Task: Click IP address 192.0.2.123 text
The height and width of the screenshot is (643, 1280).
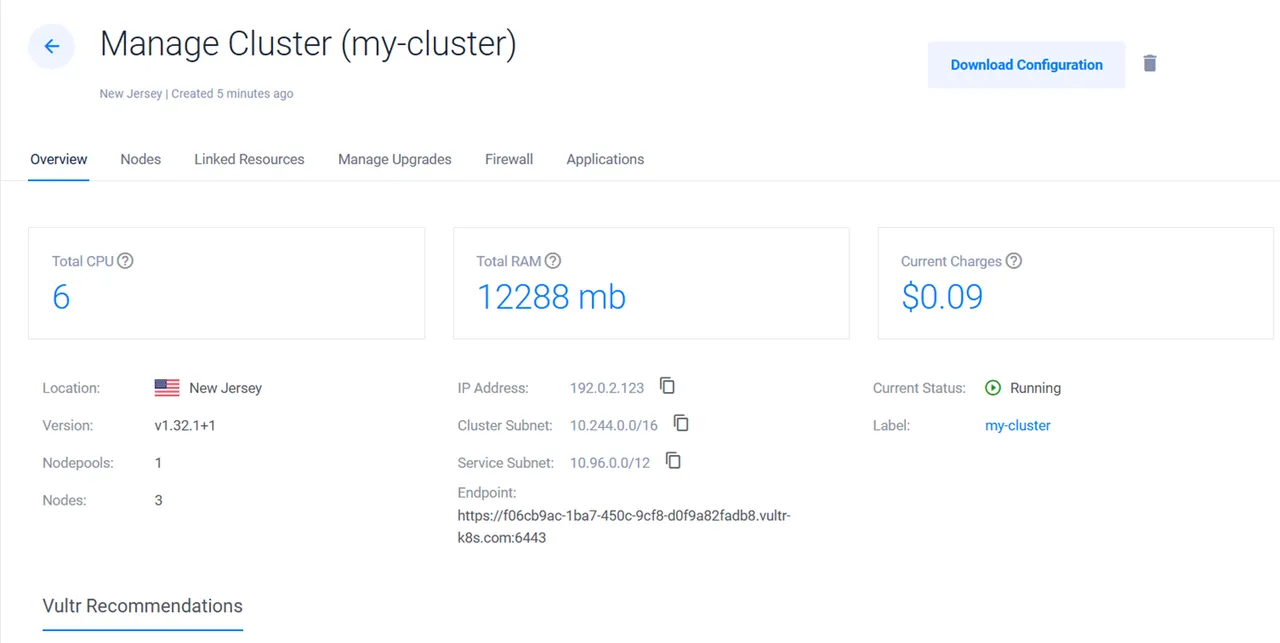Action: [x=607, y=388]
